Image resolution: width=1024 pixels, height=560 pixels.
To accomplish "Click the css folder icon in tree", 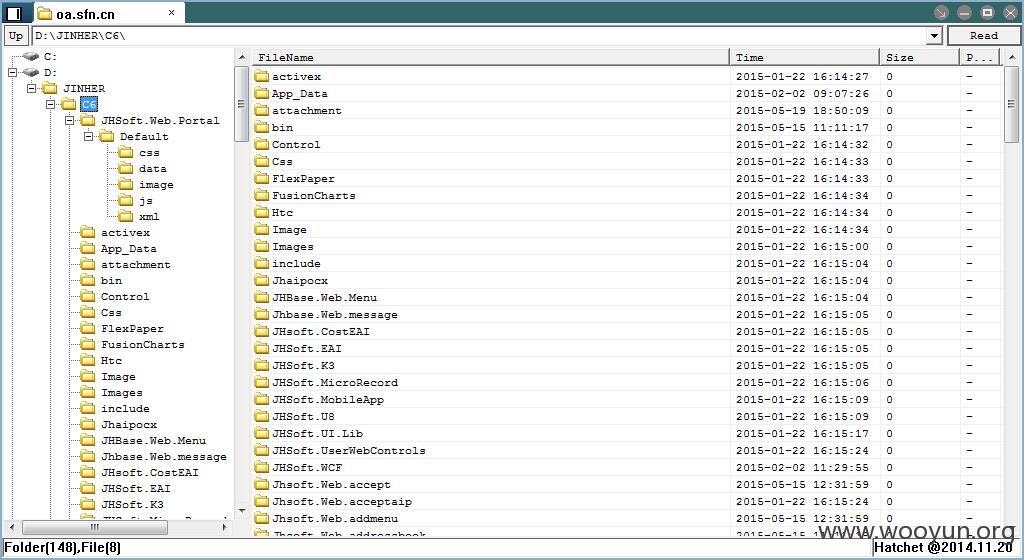I will pyautogui.click(x=125, y=152).
